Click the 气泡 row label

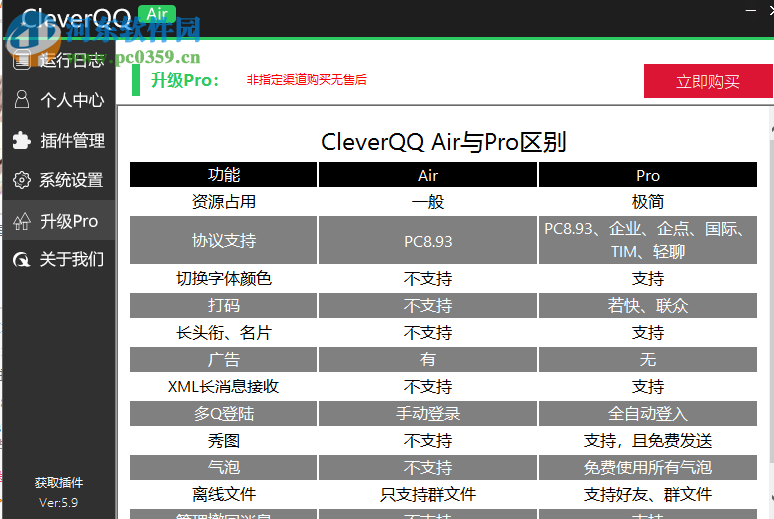coord(224,467)
